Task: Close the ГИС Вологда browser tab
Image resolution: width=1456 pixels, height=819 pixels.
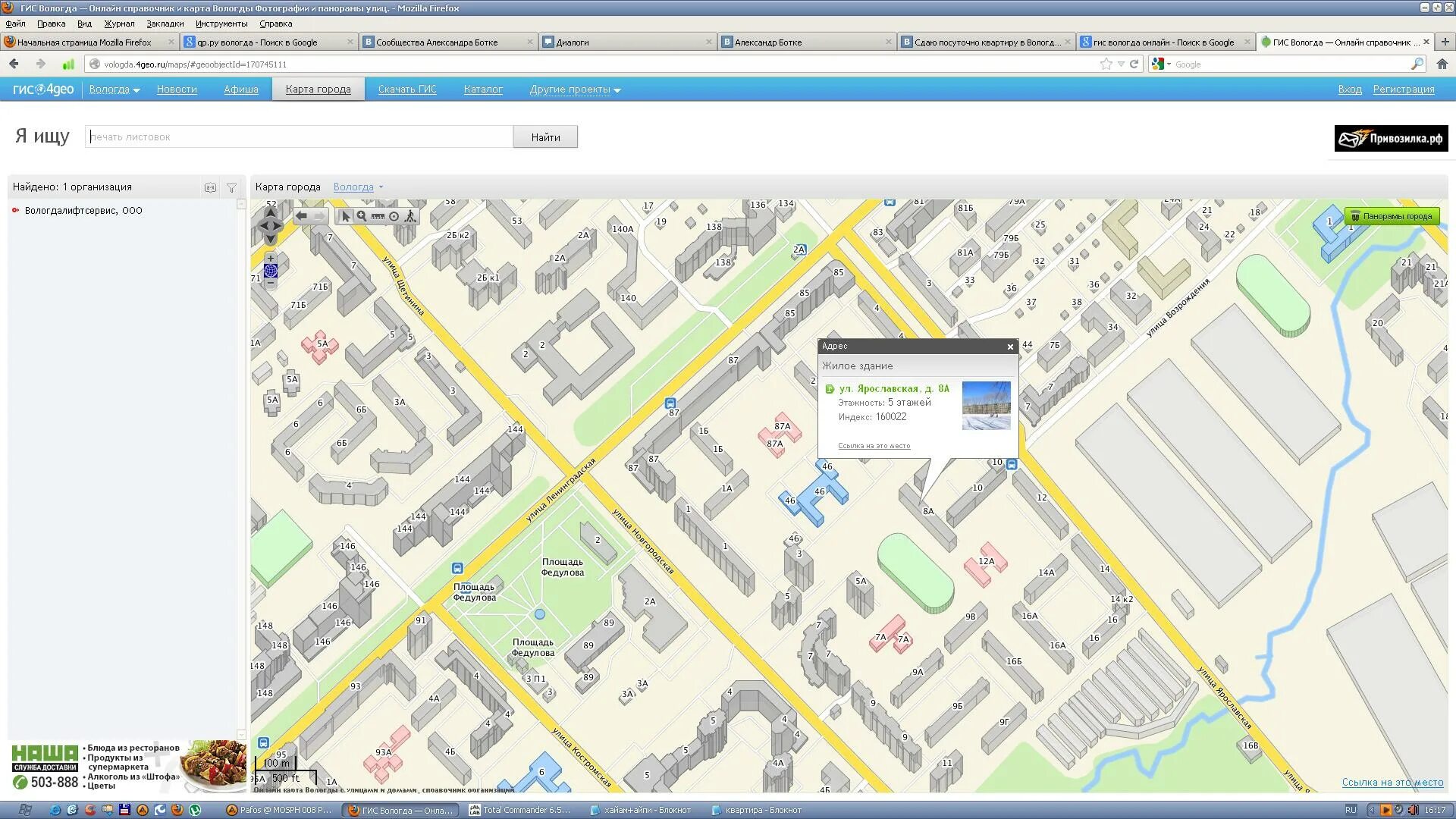Action: [1426, 42]
